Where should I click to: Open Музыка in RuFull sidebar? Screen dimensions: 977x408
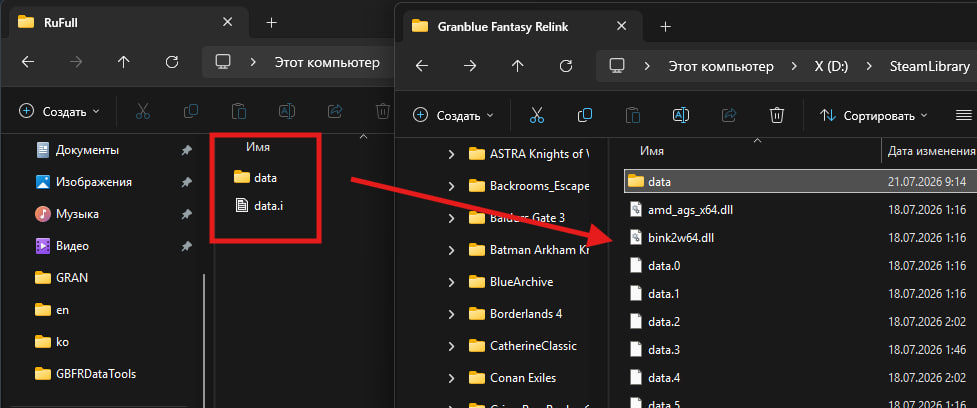(x=77, y=214)
